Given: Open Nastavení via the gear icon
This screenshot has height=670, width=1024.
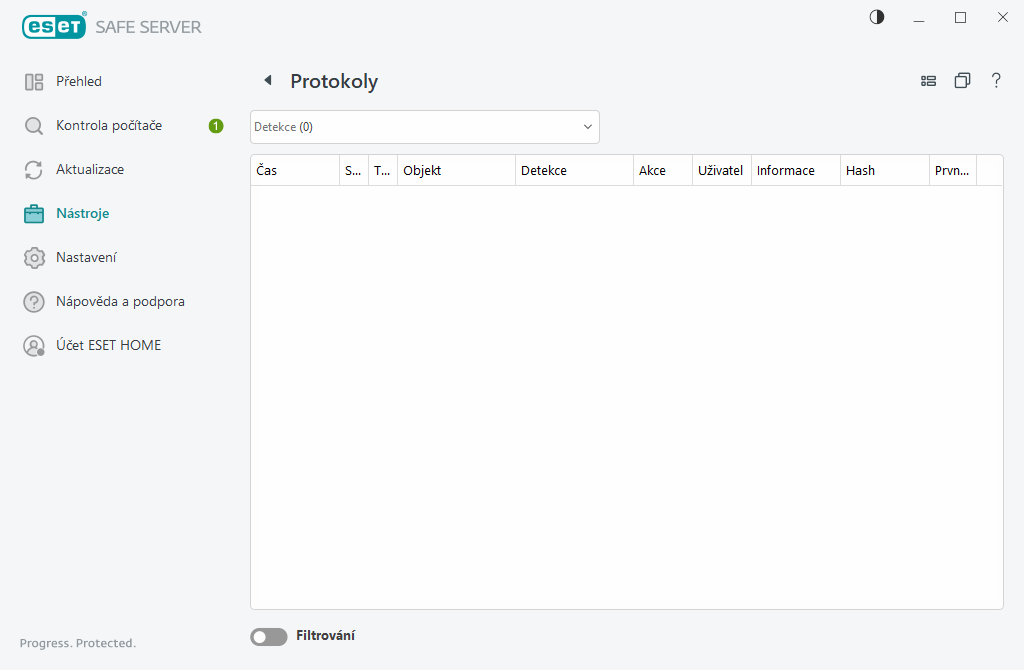Looking at the screenshot, I should (x=34, y=257).
